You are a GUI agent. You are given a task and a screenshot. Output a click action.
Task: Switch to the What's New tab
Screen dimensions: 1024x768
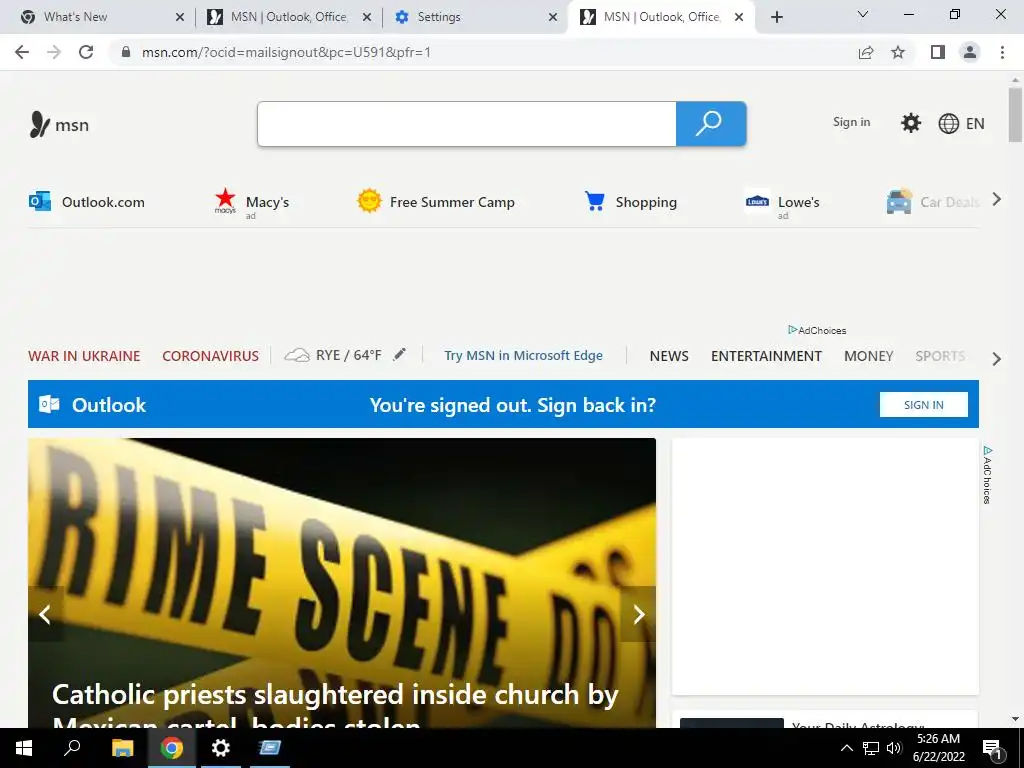click(x=98, y=17)
